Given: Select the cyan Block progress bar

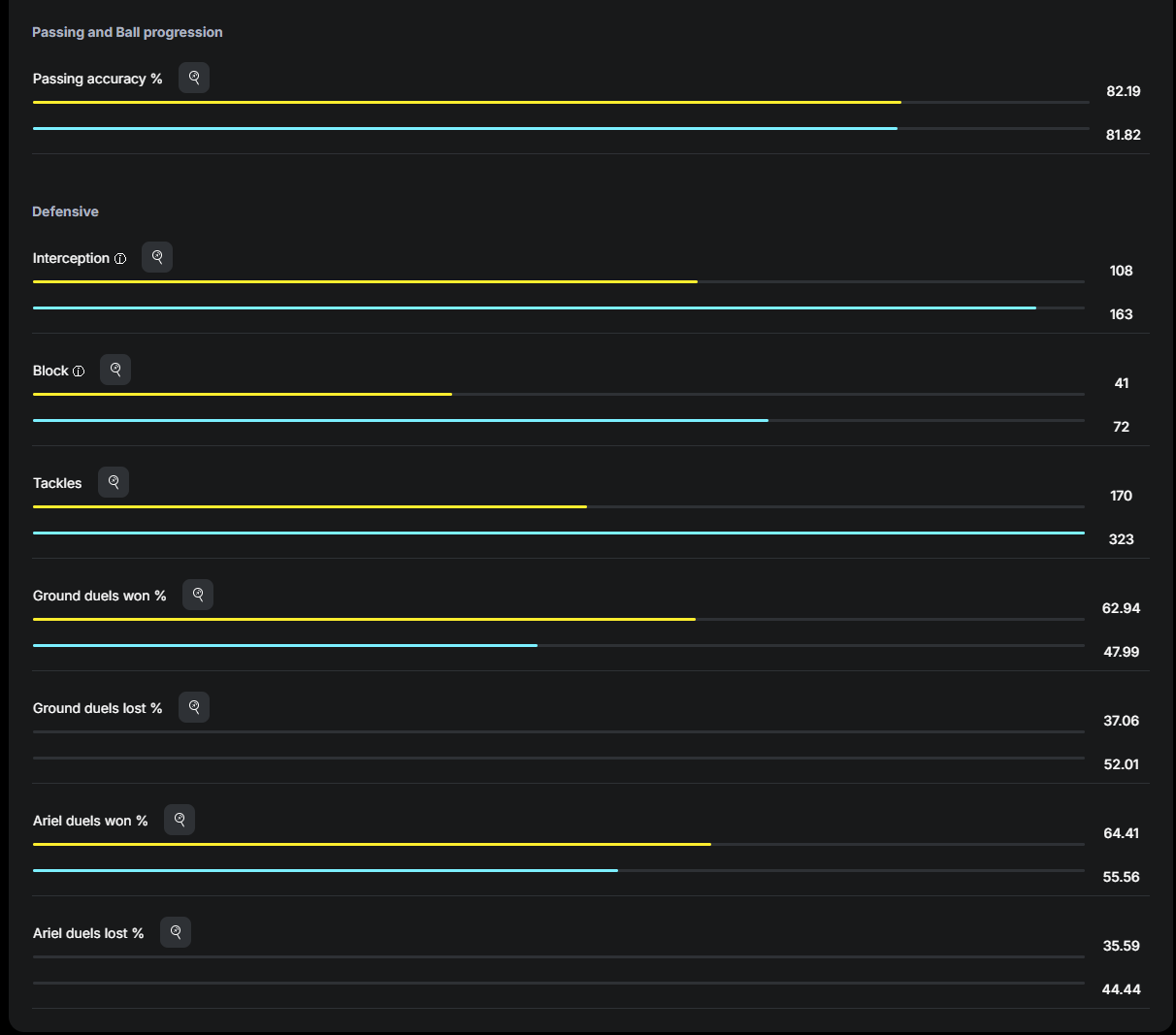Looking at the screenshot, I should [x=401, y=420].
